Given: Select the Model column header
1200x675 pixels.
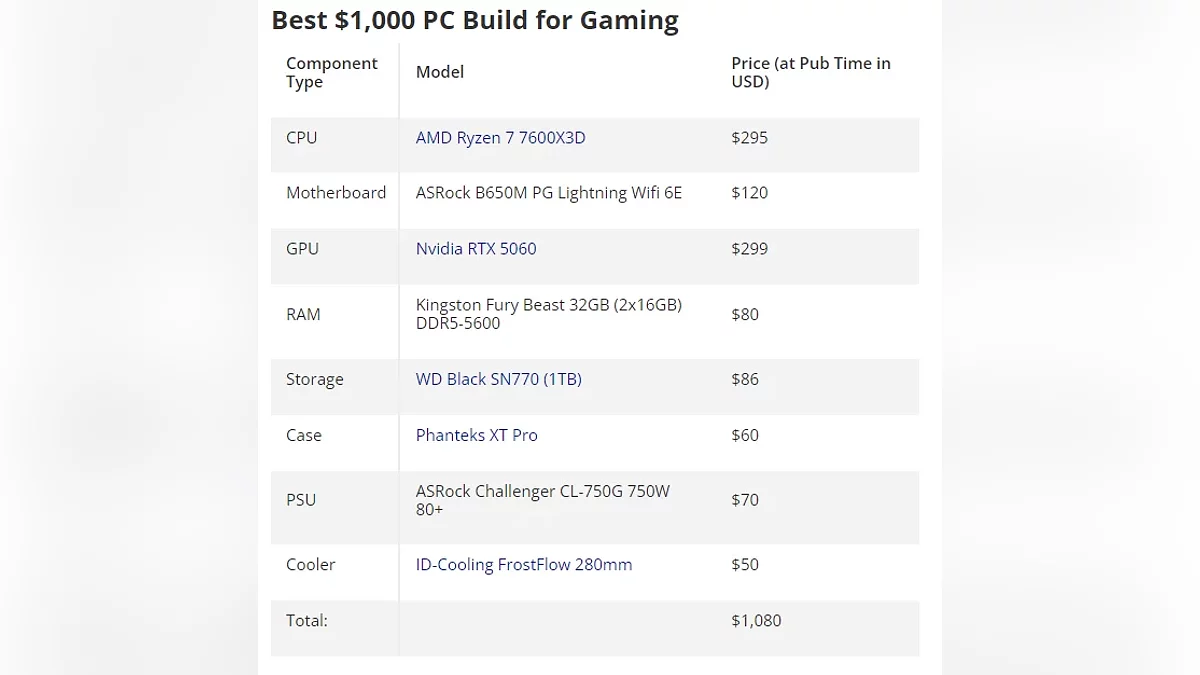Looking at the screenshot, I should (440, 72).
